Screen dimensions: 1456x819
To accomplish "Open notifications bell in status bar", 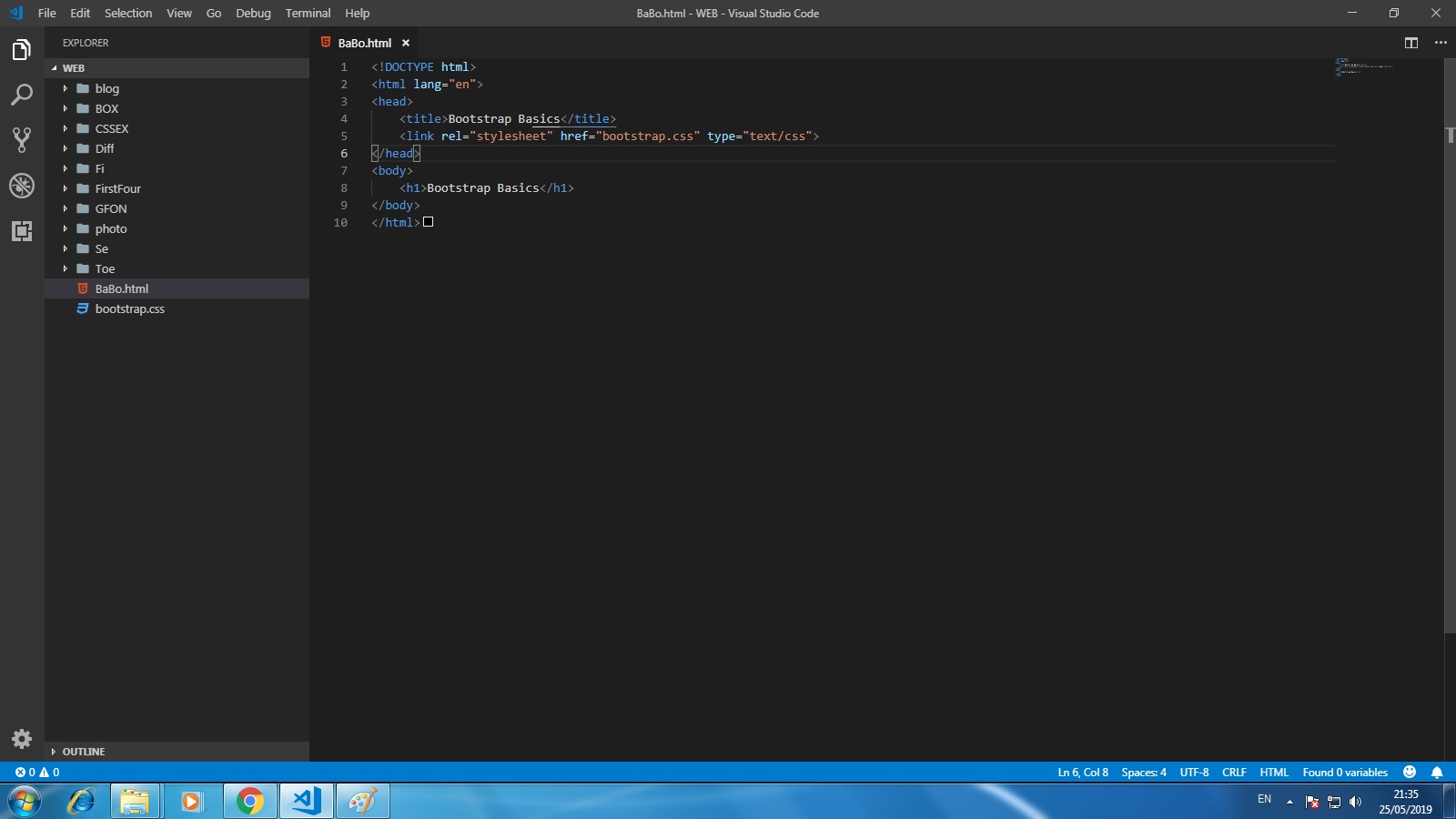I will pos(1437,773).
